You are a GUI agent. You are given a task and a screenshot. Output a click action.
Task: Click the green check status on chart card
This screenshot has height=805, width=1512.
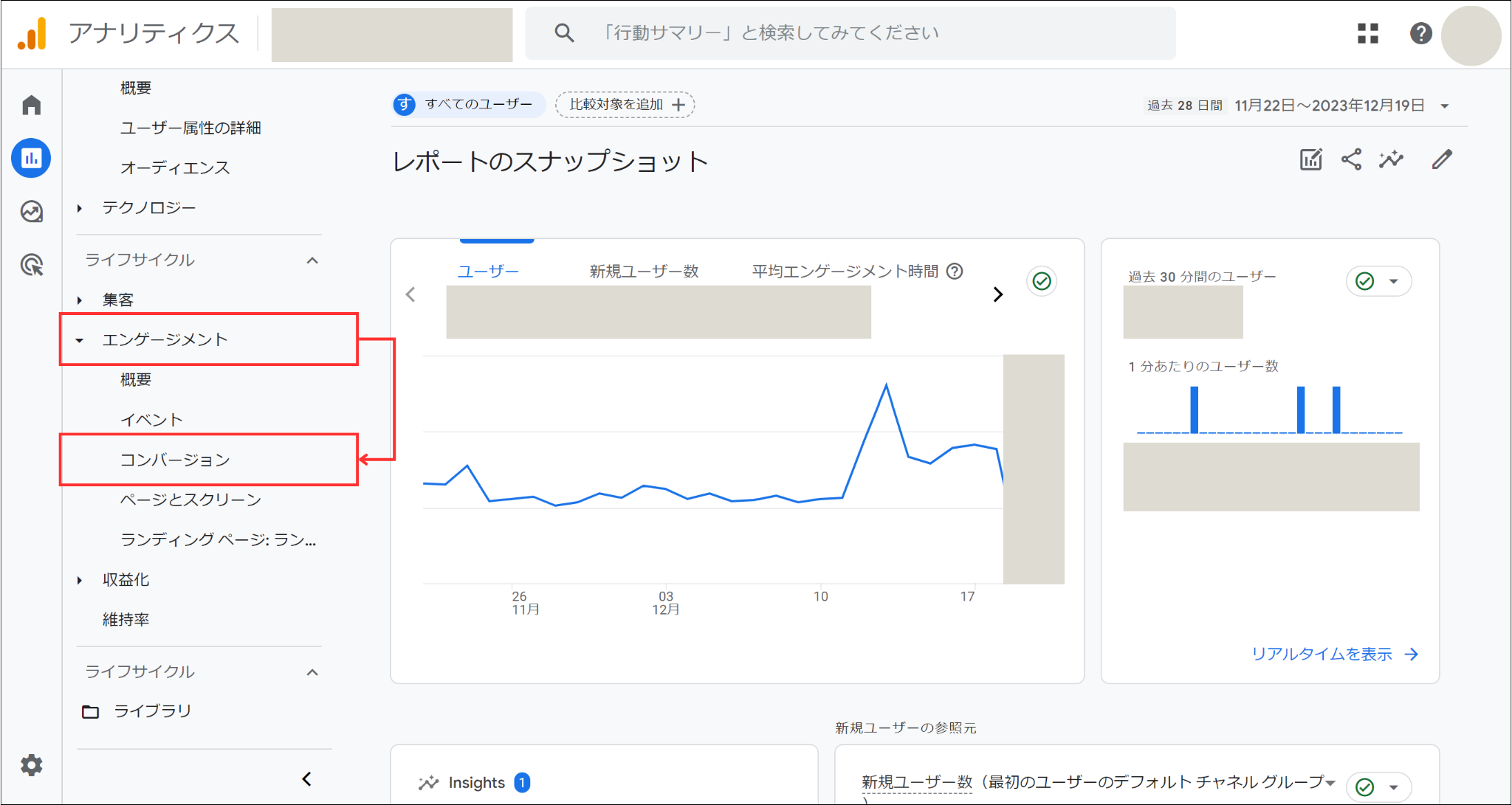1042,281
